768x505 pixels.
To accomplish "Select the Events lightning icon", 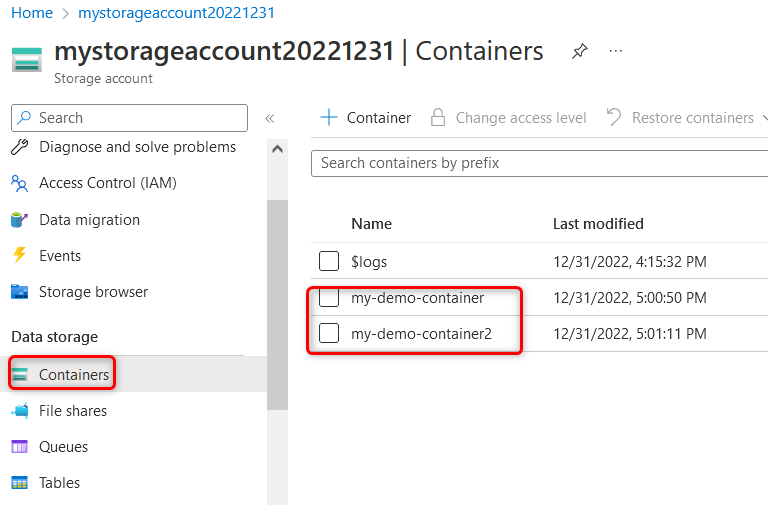I will [x=19, y=256].
